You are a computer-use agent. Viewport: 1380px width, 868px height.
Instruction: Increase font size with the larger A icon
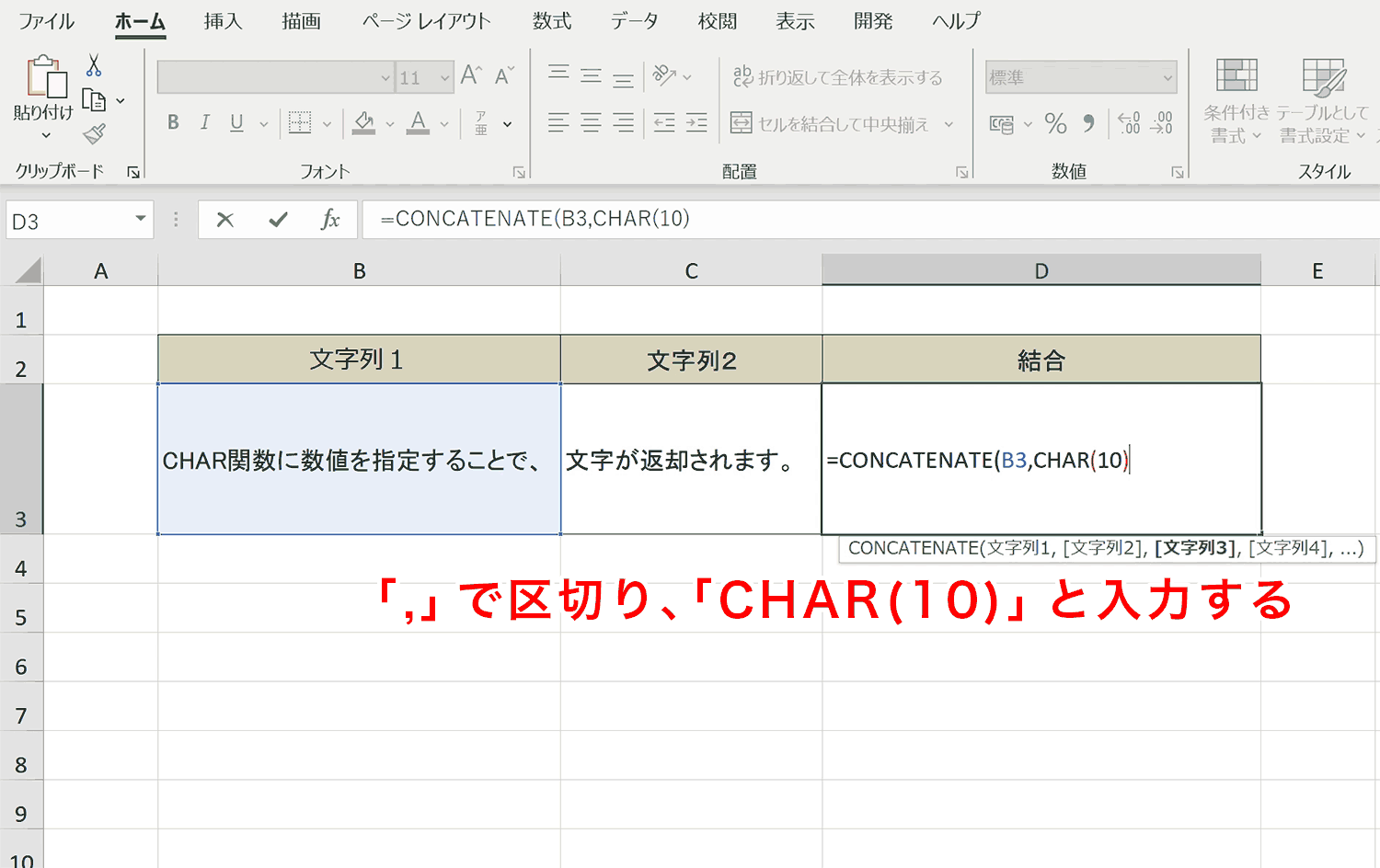click(x=471, y=75)
